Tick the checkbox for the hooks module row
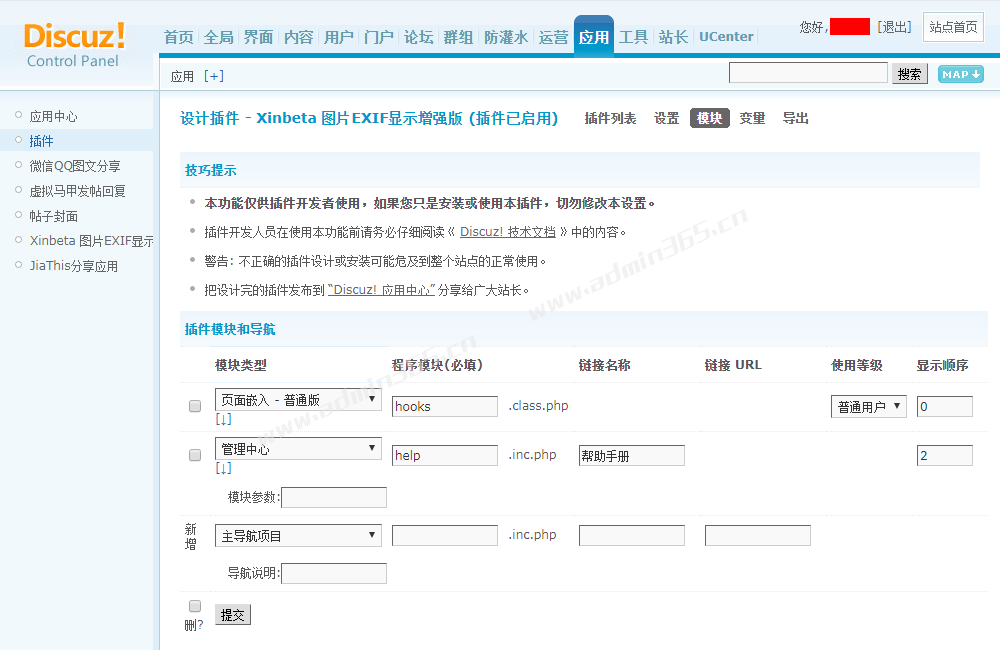 coord(195,406)
